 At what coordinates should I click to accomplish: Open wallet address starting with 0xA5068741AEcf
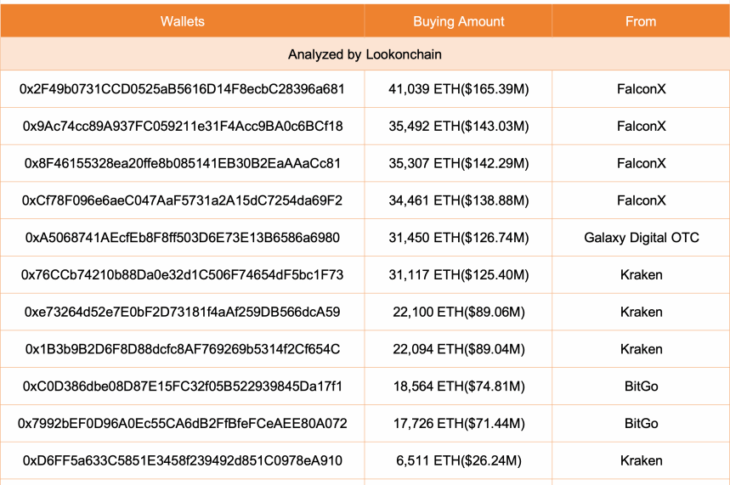coord(182,237)
